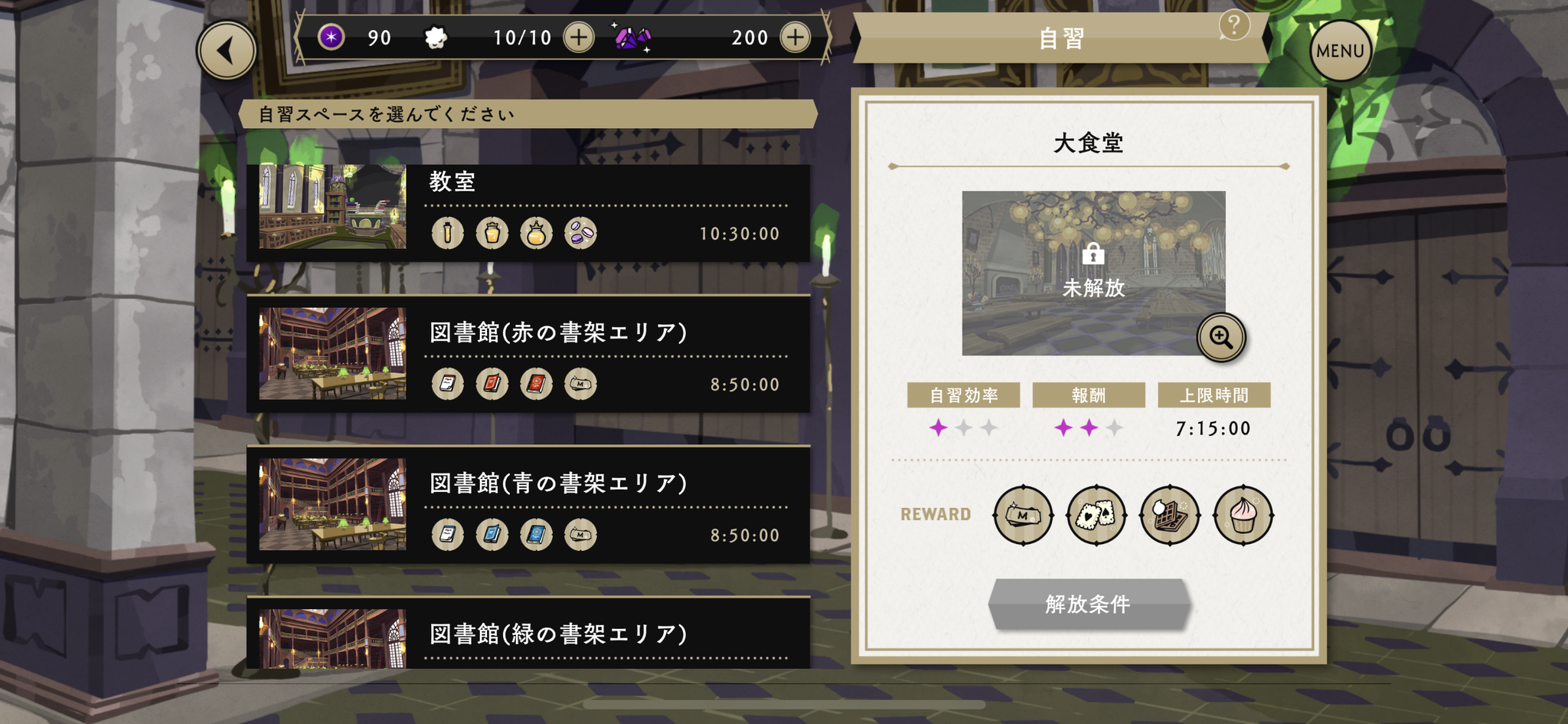
Task: Click the question mark help icon
Action: coord(1234,25)
